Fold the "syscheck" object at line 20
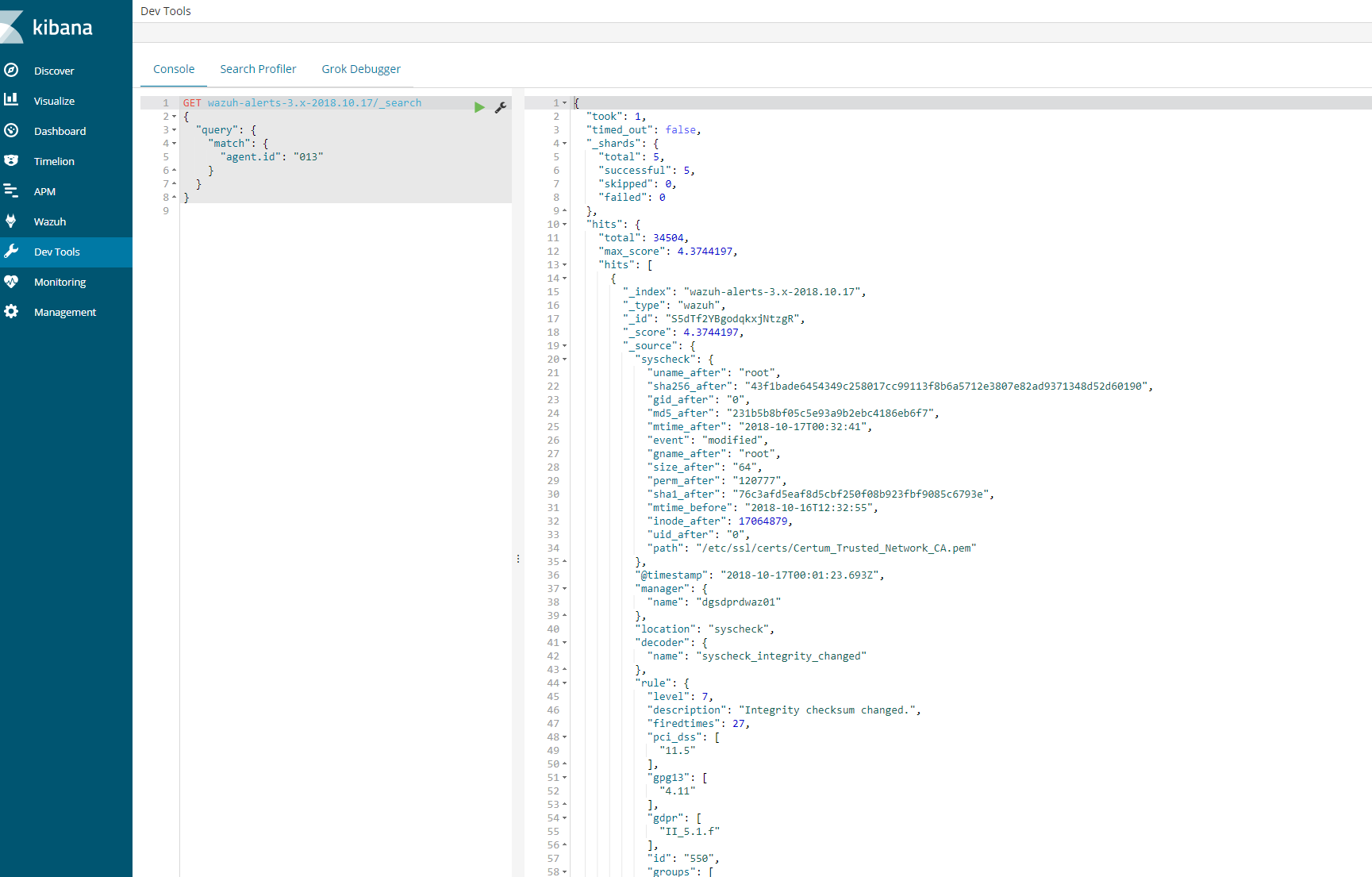 (x=565, y=360)
